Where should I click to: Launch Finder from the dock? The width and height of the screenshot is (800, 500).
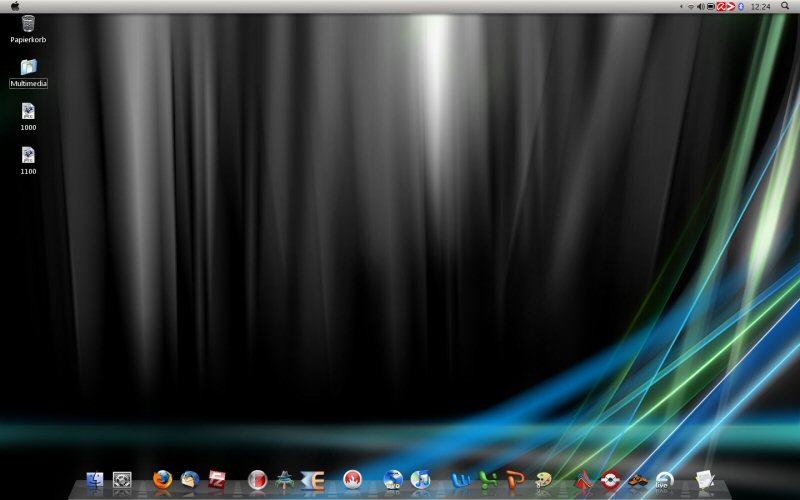[95, 480]
